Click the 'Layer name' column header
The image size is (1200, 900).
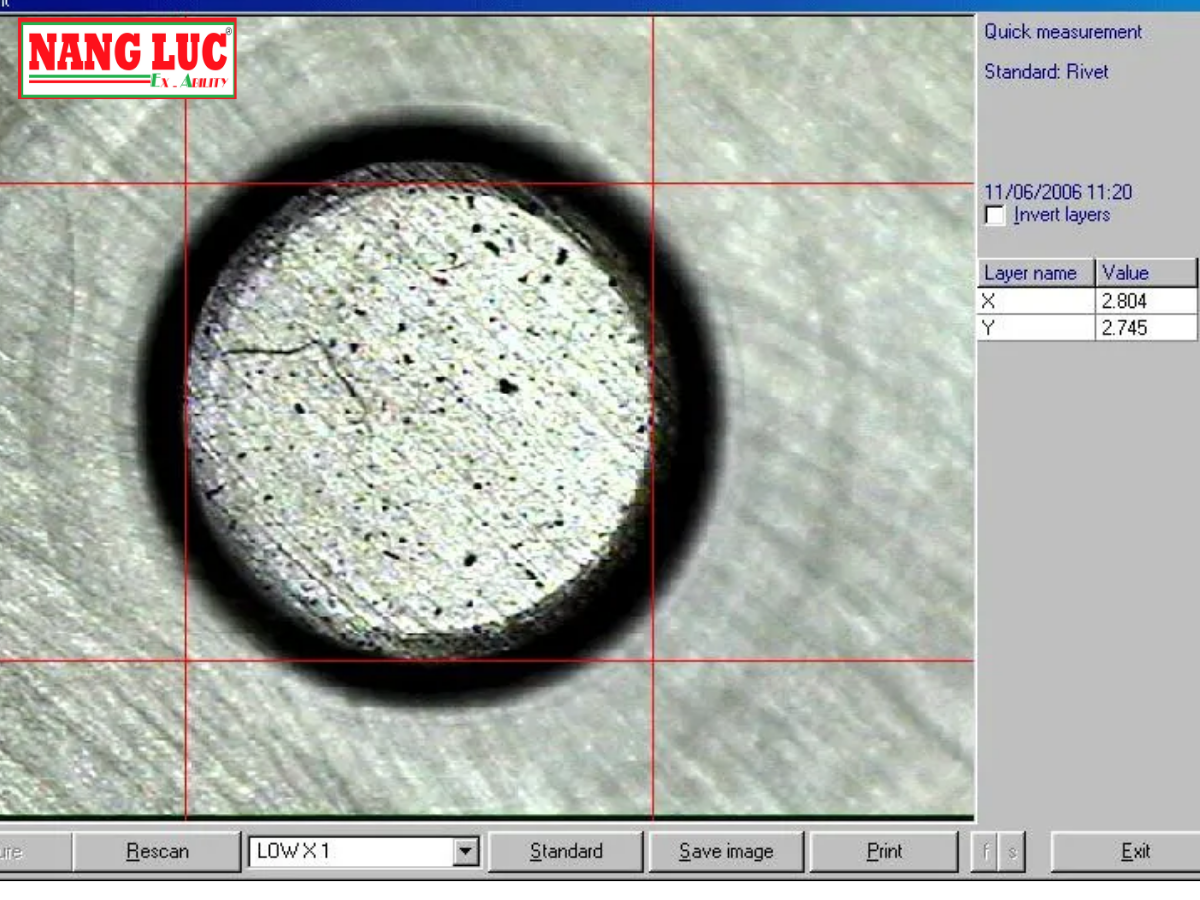click(x=1036, y=273)
